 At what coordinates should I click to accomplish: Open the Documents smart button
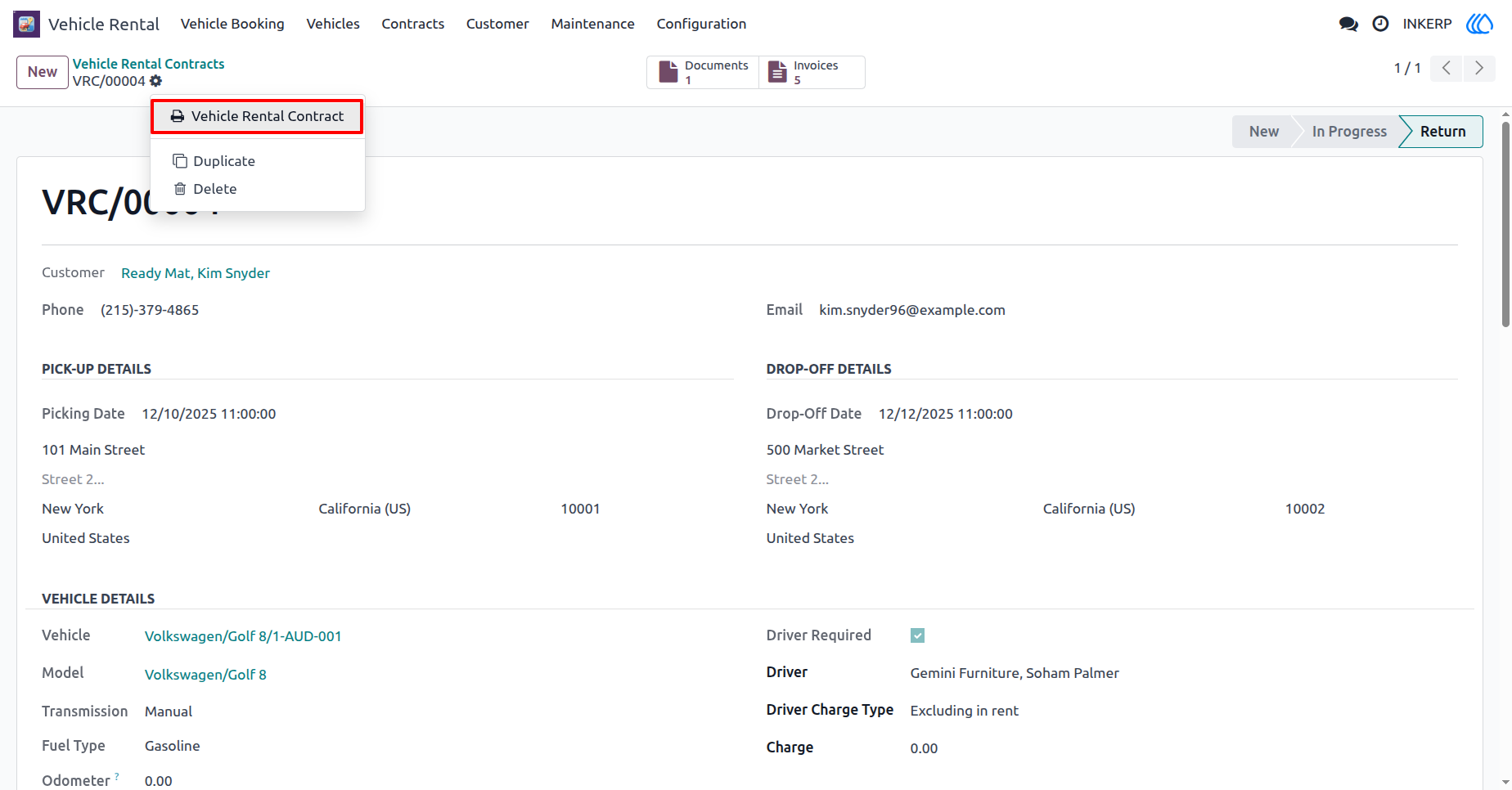tap(704, 72)
